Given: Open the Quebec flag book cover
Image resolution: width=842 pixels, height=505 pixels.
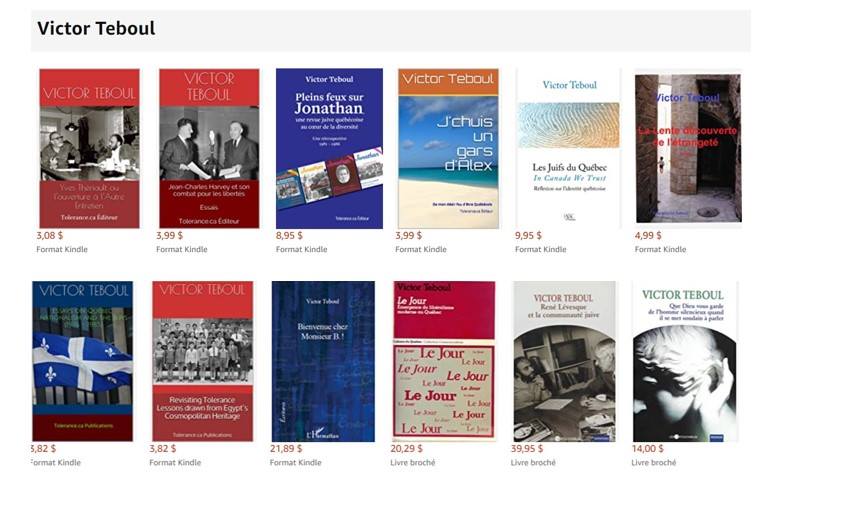Looking at the screenshot, I should tap(82, 361).
